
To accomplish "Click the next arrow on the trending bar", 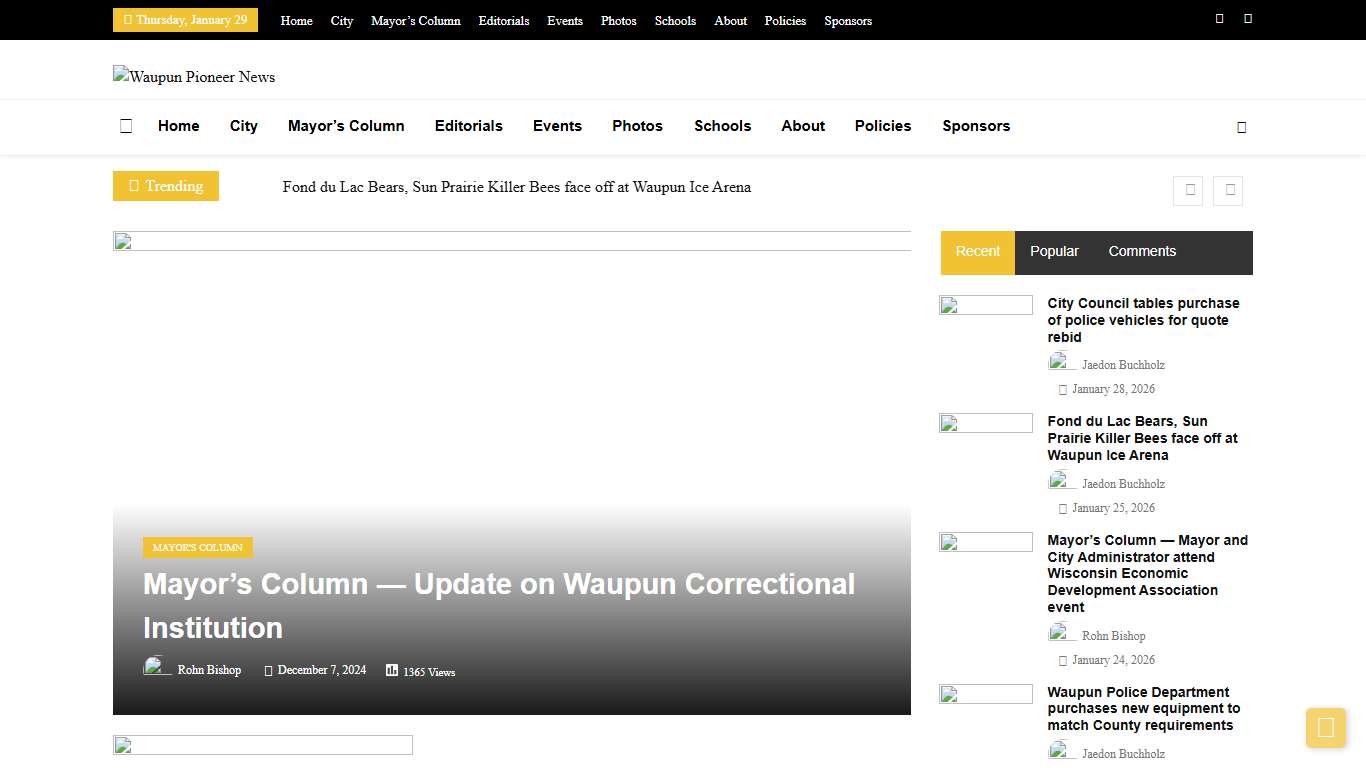I will [x=1227, y=190].
